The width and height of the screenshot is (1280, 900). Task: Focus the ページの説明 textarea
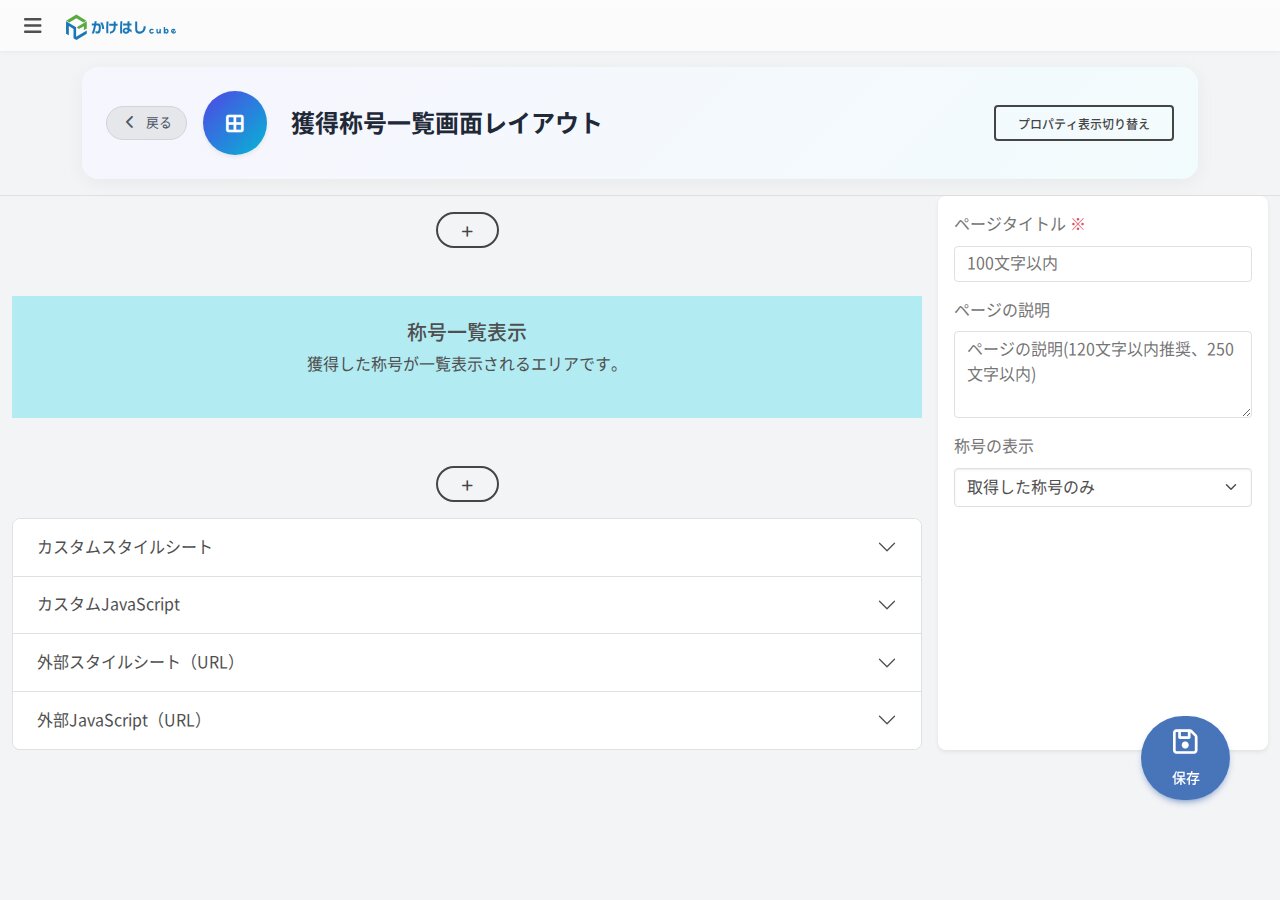tap(1102, 374)
